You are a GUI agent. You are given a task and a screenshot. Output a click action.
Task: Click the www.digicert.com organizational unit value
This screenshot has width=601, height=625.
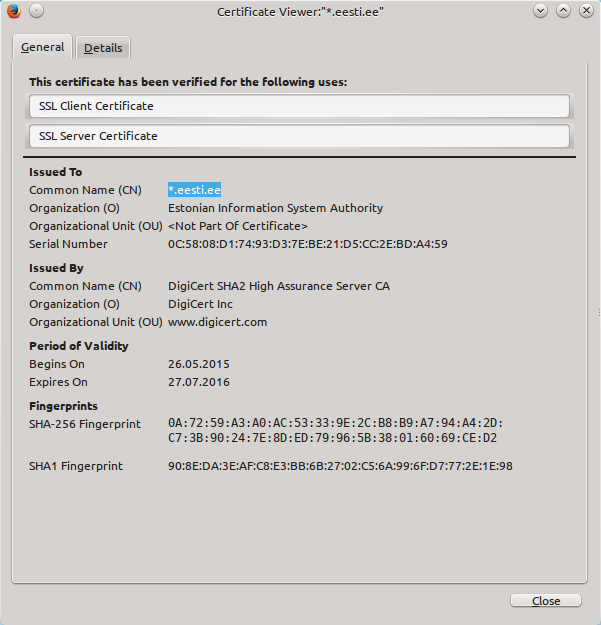click(218, 322)
